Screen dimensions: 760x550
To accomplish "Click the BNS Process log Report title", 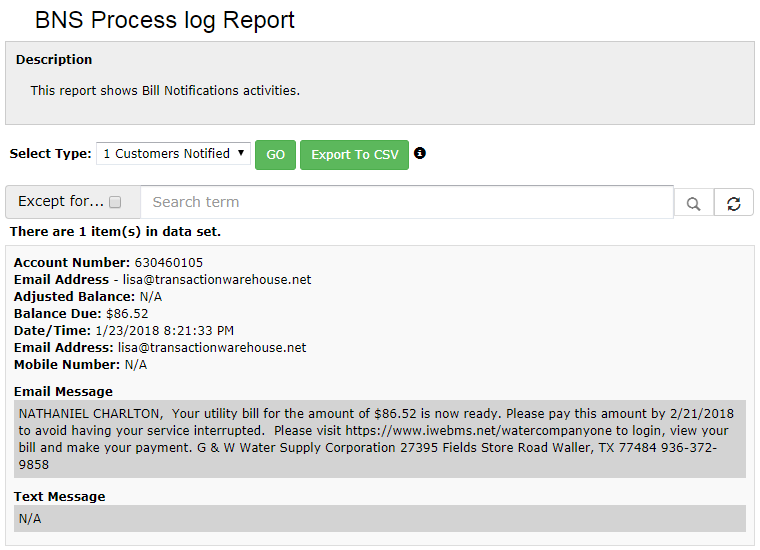I will click(x=165, y=20).
